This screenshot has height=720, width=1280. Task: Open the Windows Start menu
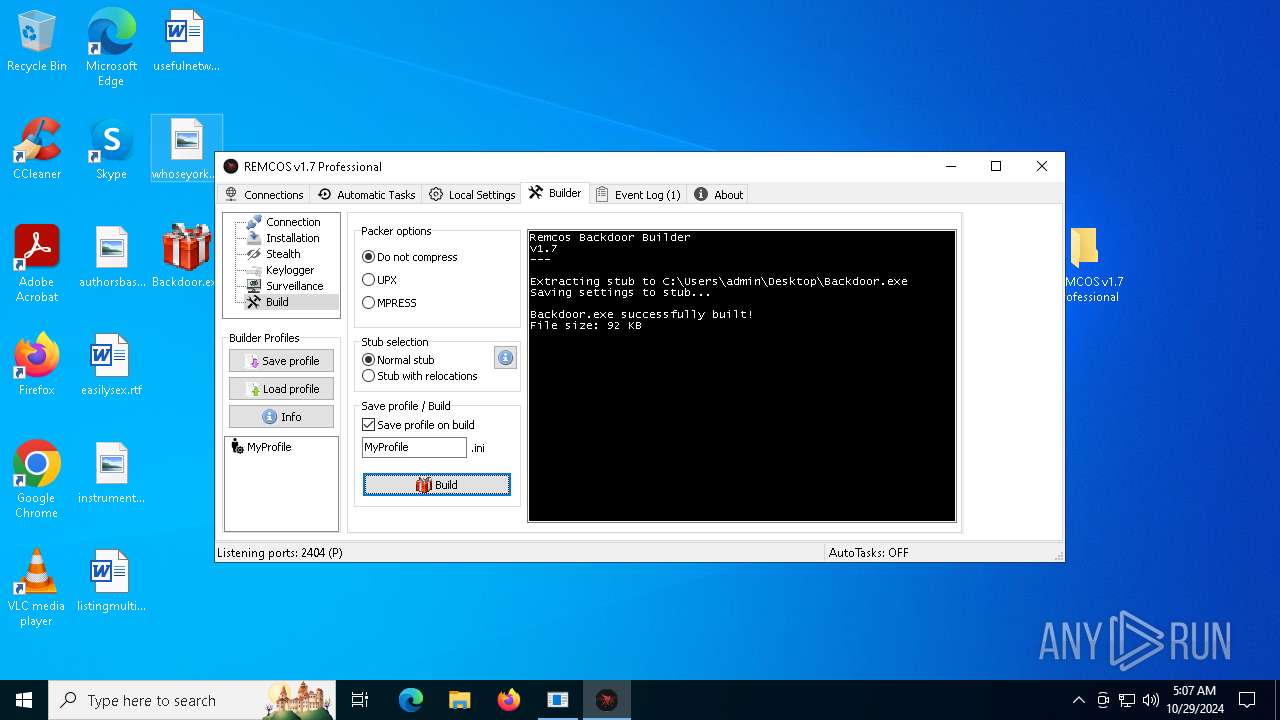pos(24,700)
